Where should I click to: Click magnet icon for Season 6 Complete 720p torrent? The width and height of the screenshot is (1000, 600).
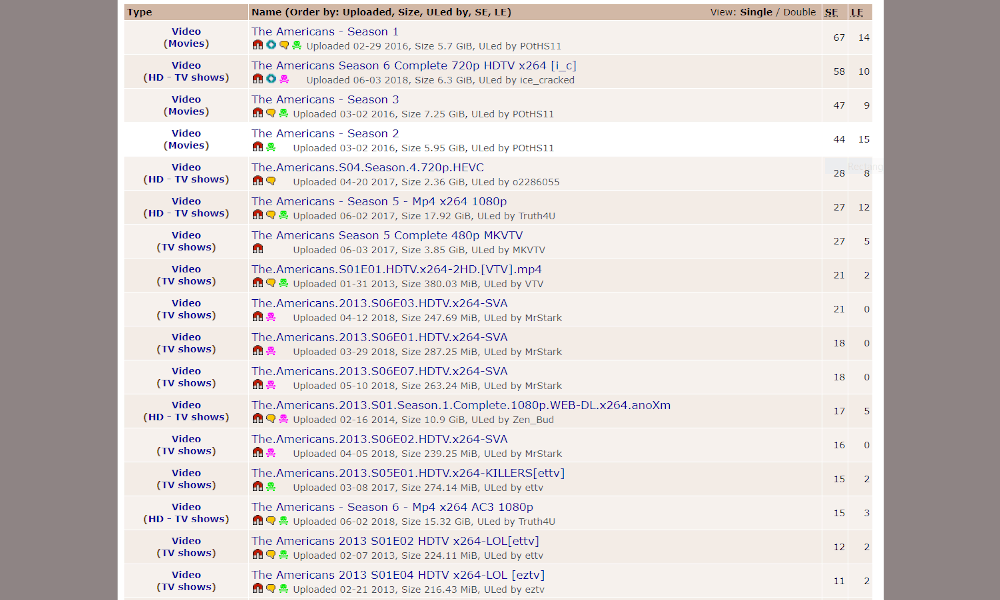pyautogui.click(x=258, y=79)
